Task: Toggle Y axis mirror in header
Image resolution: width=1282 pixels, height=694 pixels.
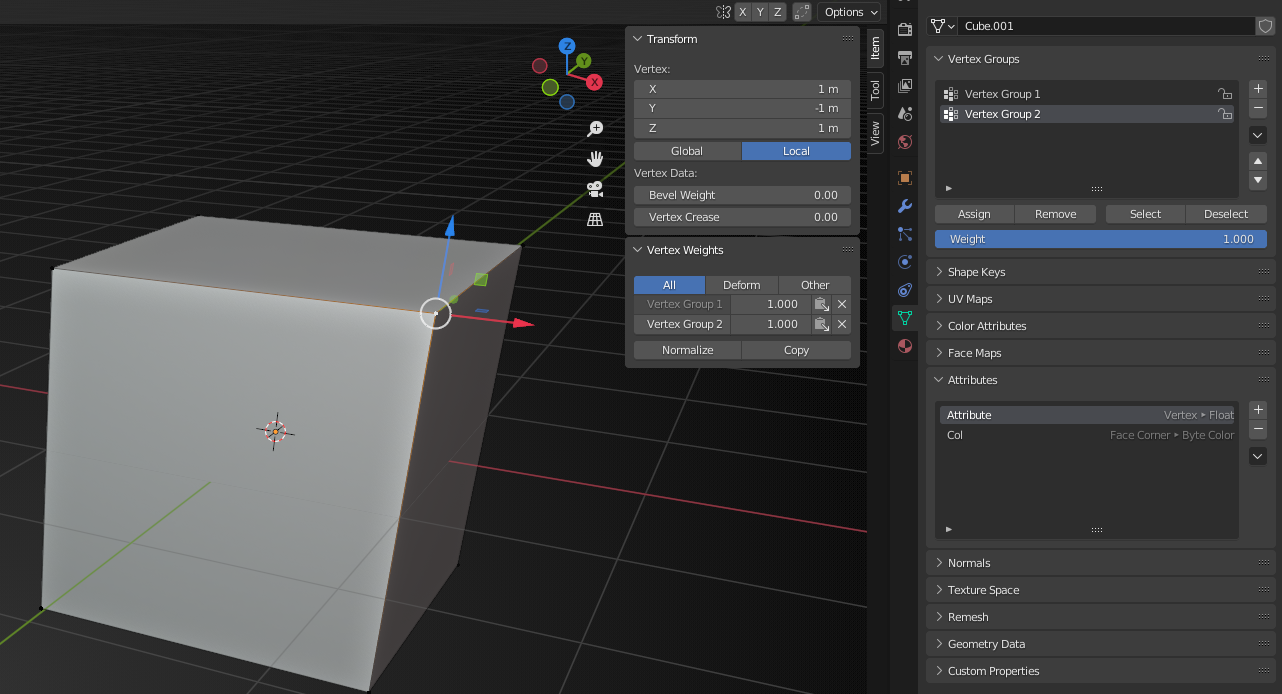Action: [760, 12]
